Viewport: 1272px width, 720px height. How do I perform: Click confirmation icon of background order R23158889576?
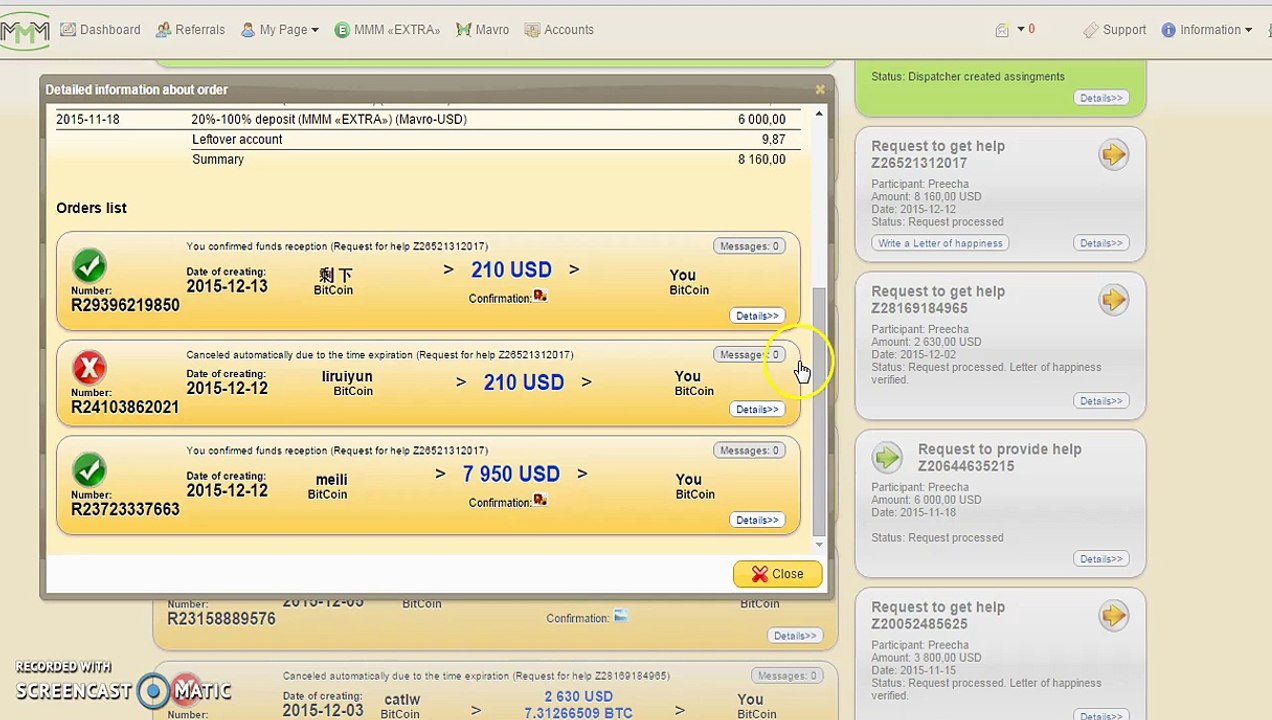pos(620,617)
